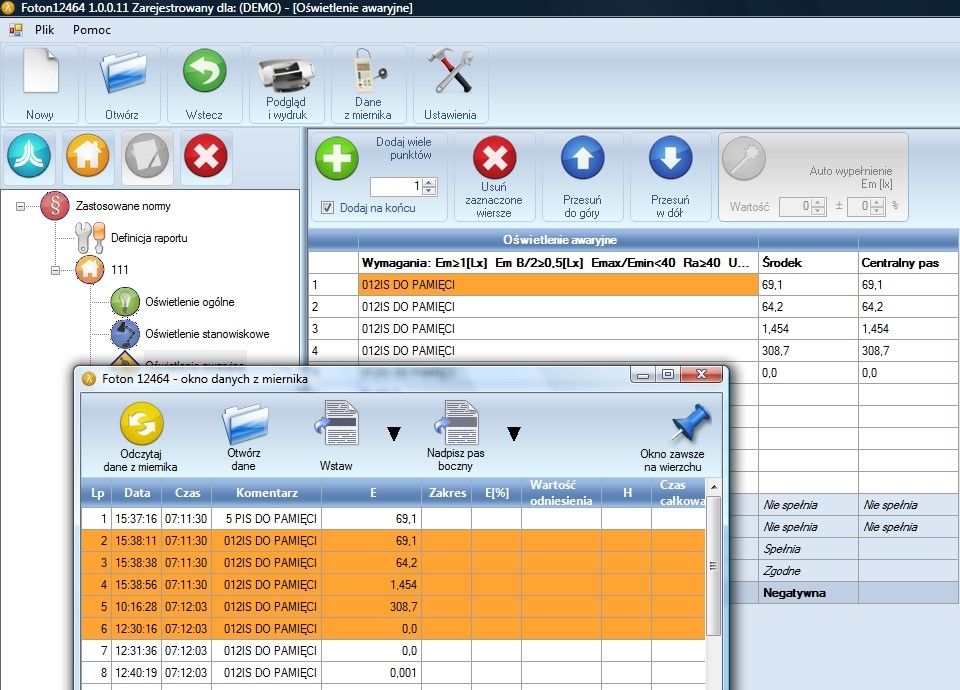Open the Podgląd i wydruk printer icon
960x690 pixels.
pos(286,75)
